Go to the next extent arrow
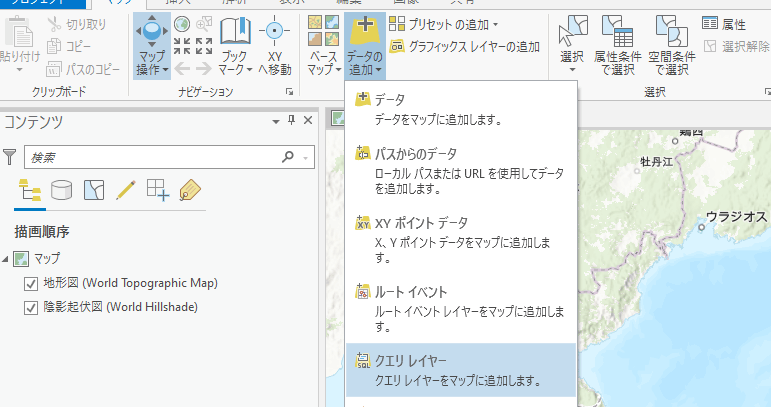 [204, 69]
